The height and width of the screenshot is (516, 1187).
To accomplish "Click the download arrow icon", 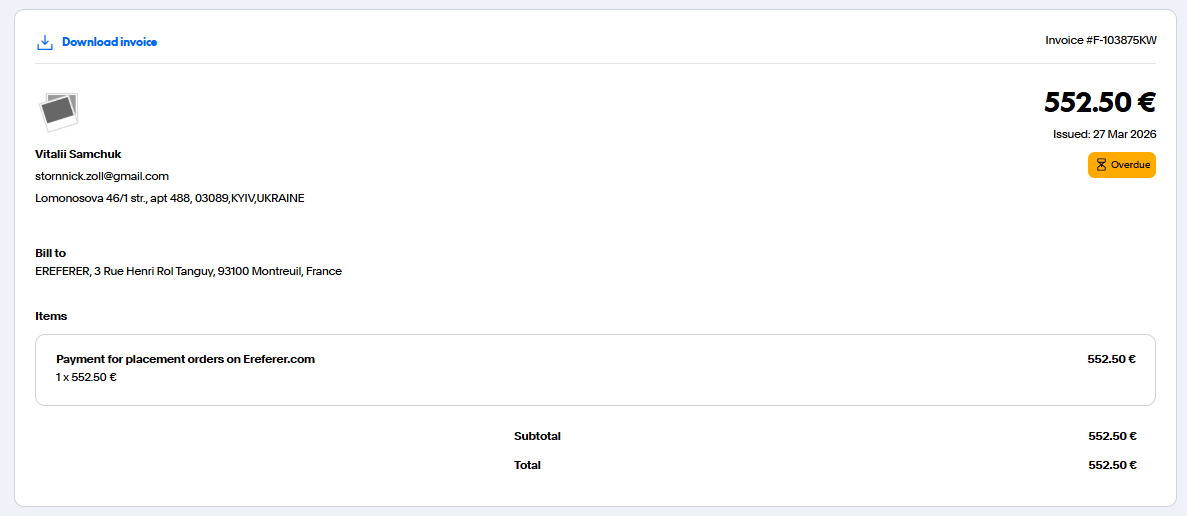I will click(x=44, y=42).
